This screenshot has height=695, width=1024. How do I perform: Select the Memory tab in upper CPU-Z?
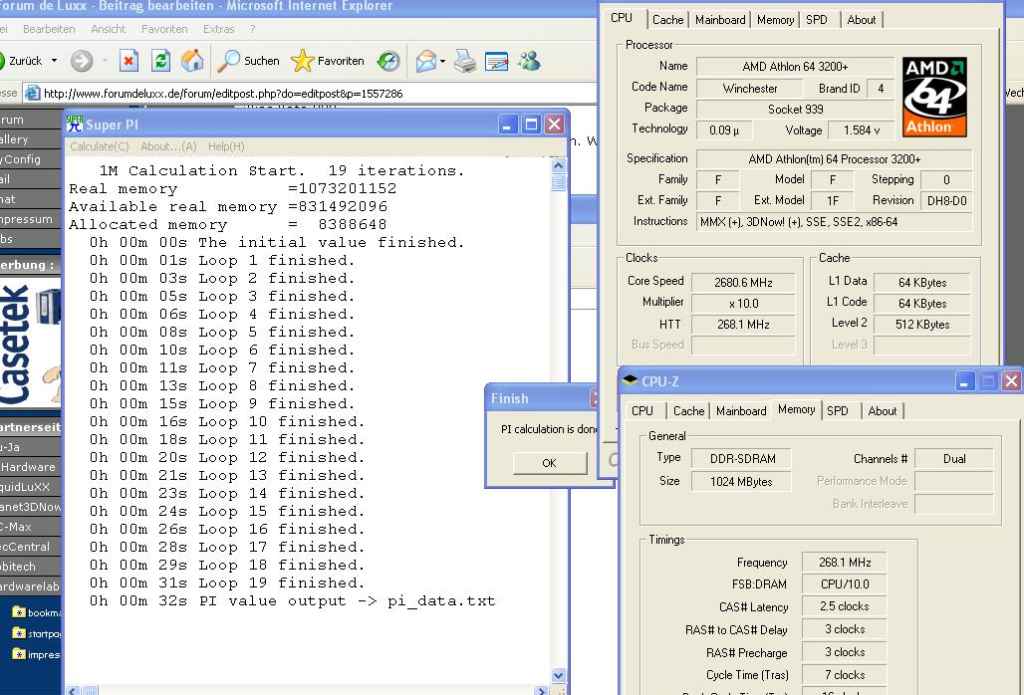(775, 20)
